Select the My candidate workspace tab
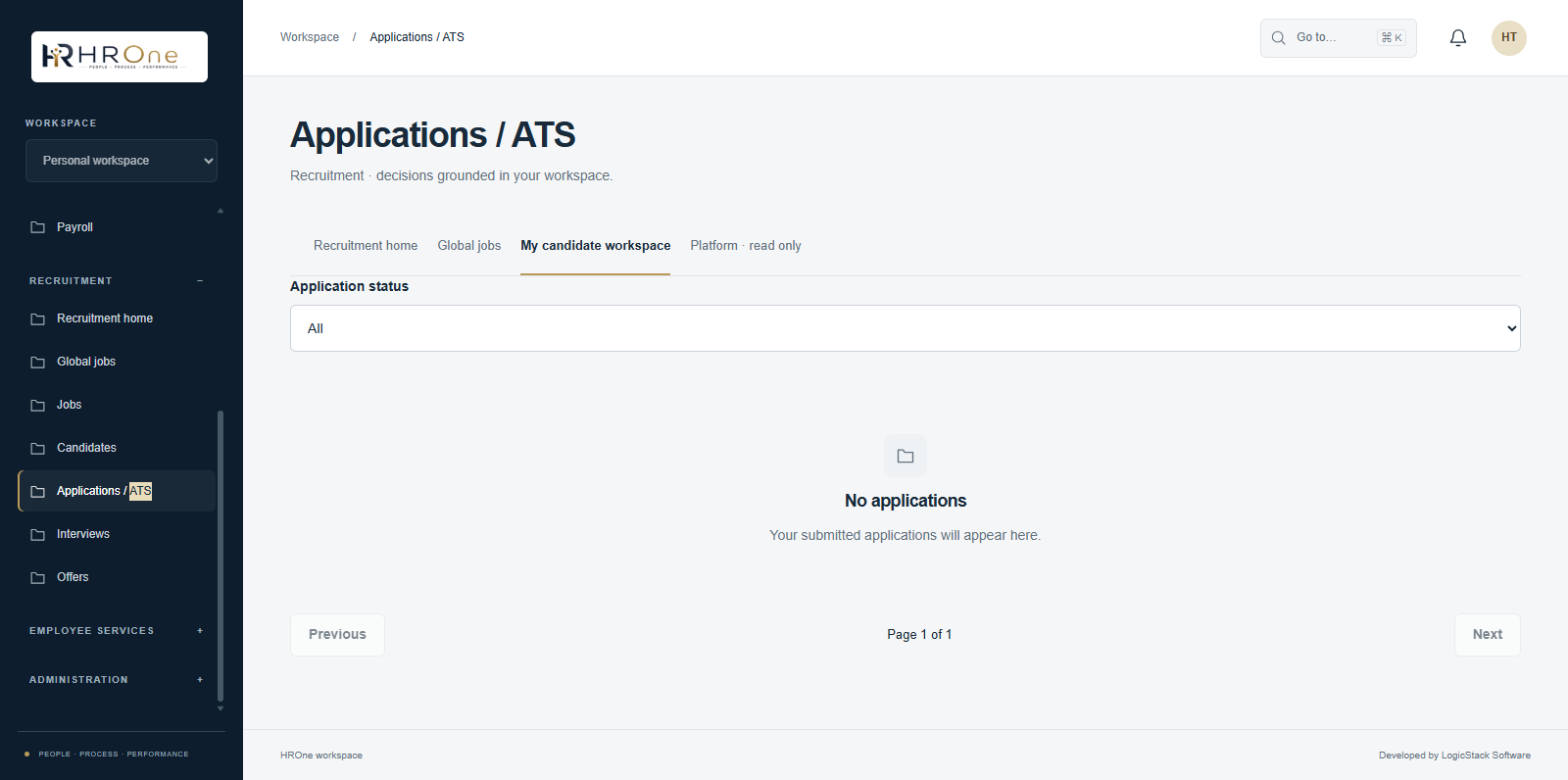1568x780 pixels. [x=596, y=246]
